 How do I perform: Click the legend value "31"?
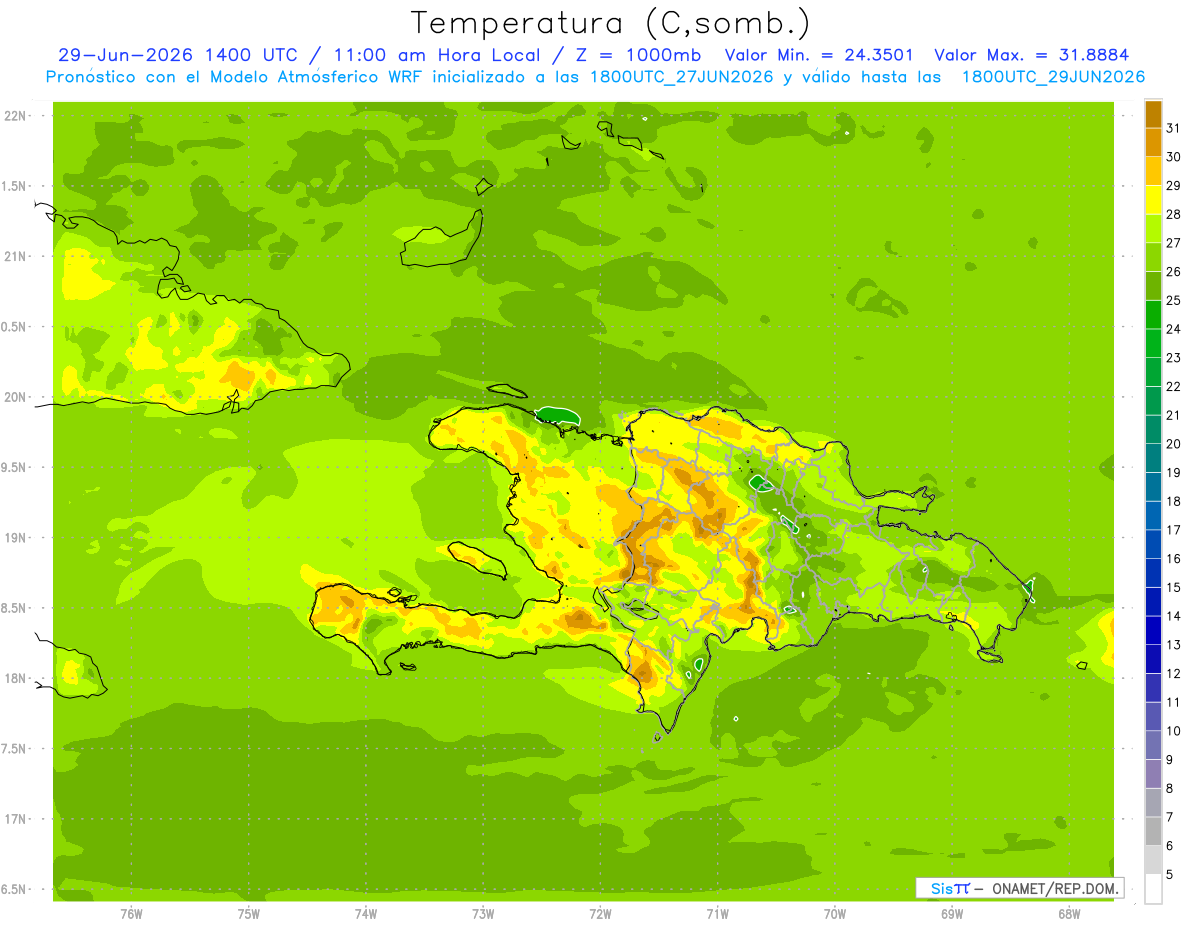[1174, 128]
